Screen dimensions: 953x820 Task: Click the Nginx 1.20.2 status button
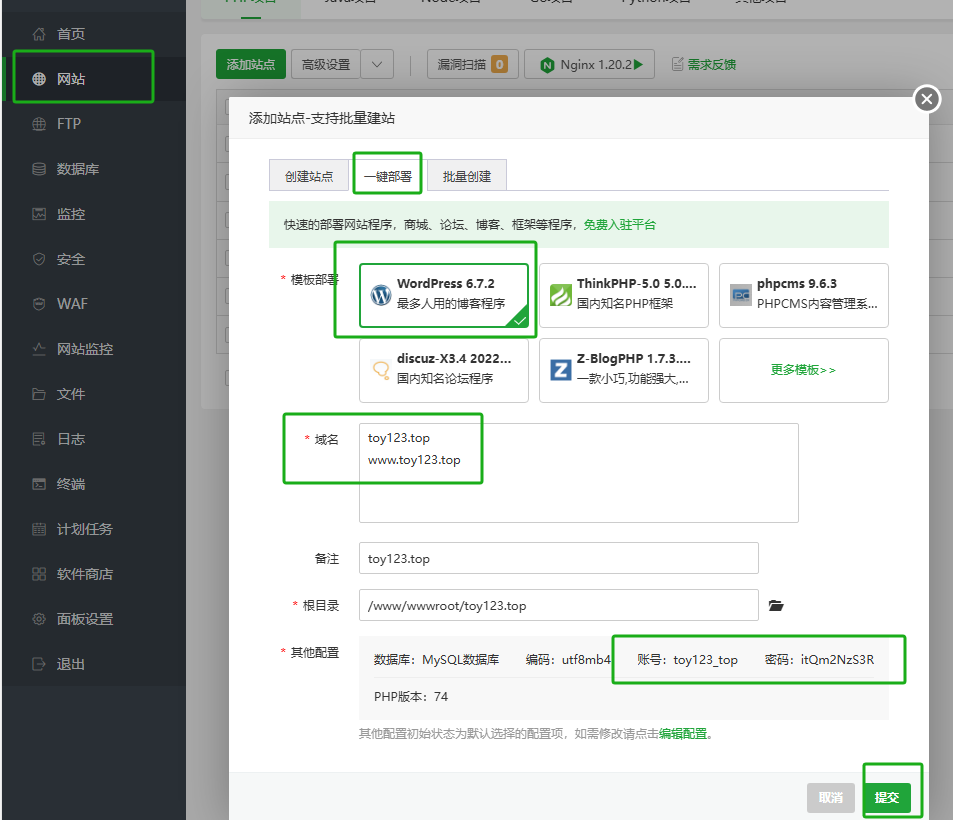click(589, 64)
